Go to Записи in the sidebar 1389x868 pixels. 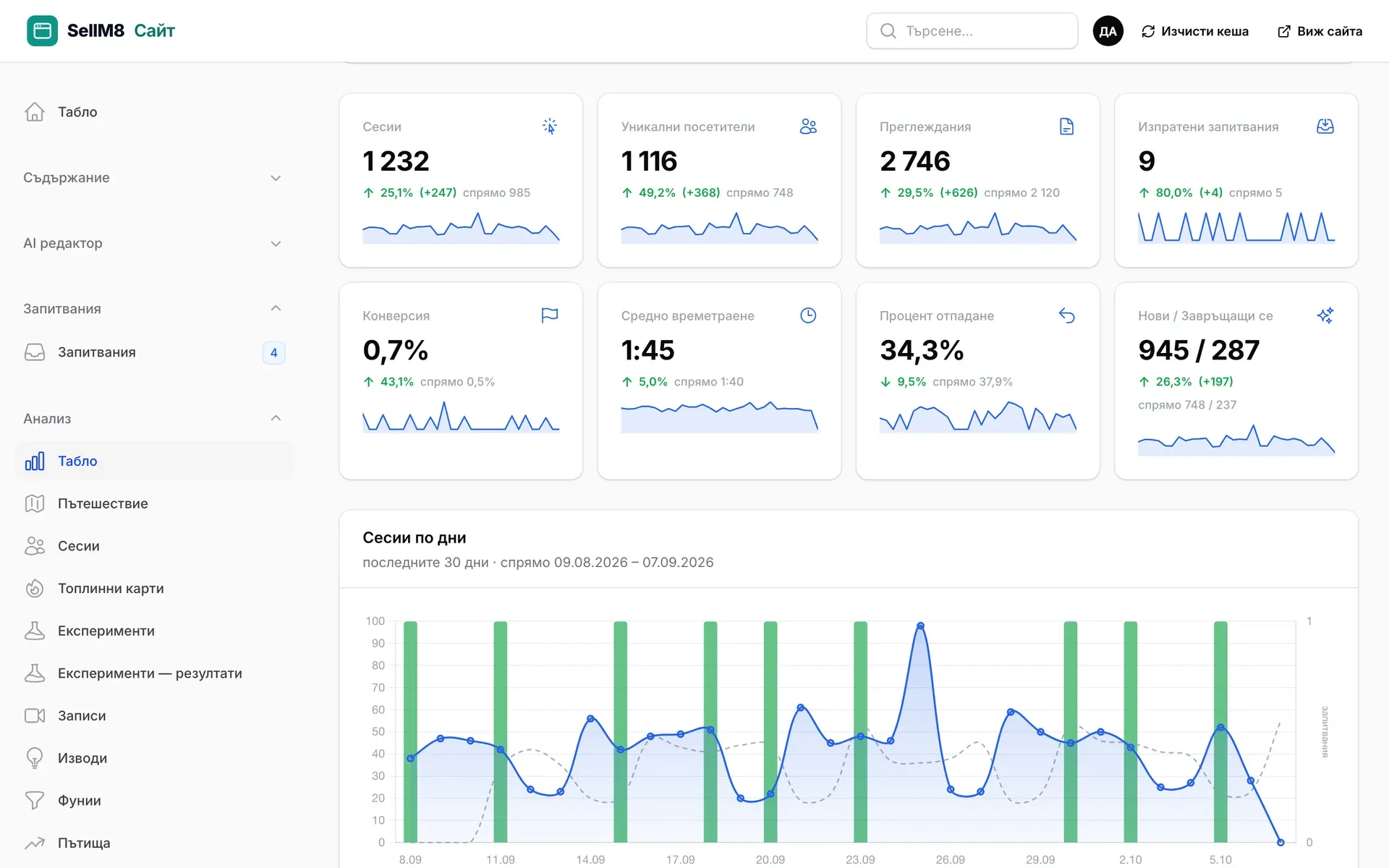point(153,715)
